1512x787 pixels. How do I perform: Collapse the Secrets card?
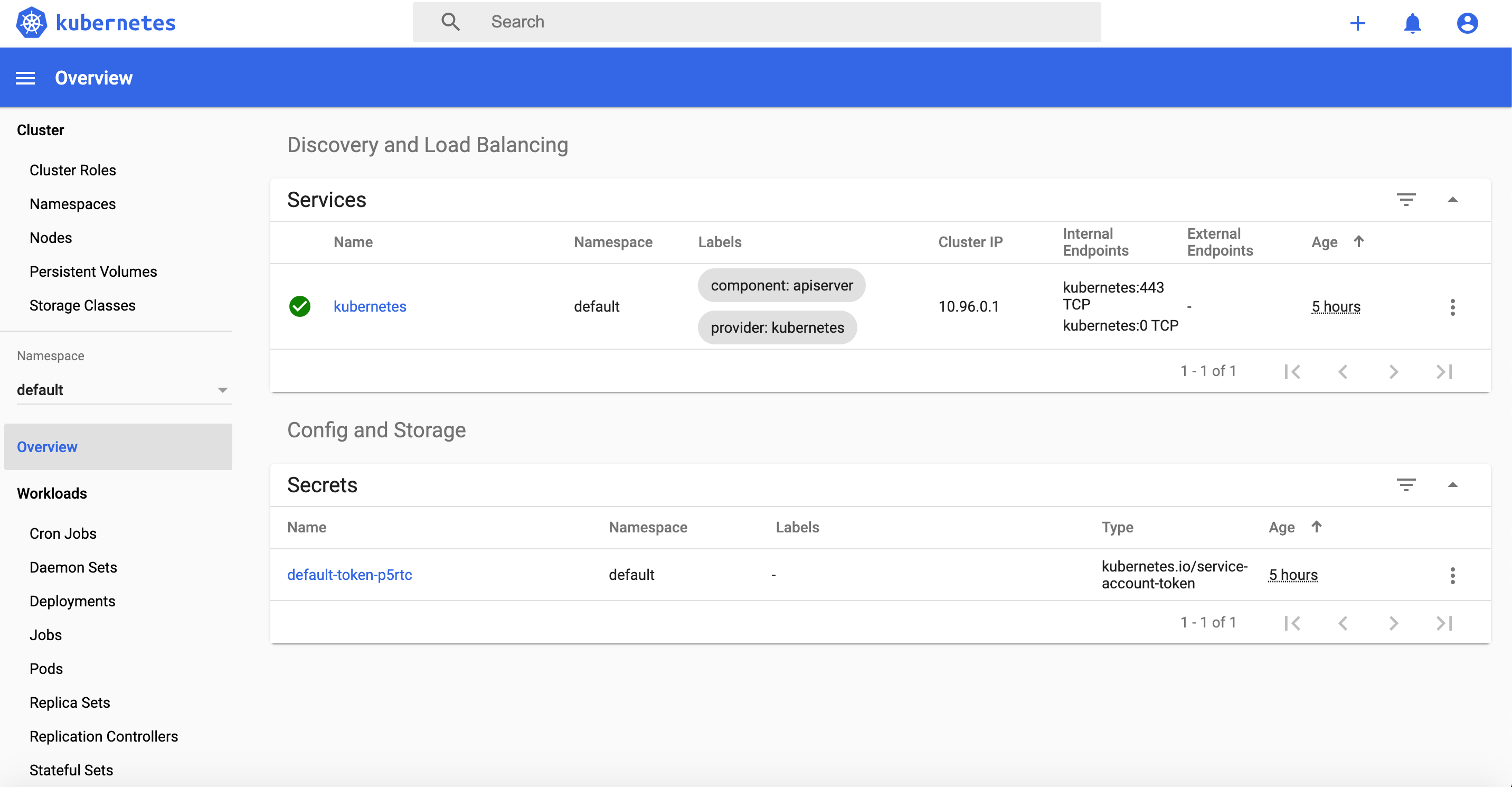[1452, 485]
